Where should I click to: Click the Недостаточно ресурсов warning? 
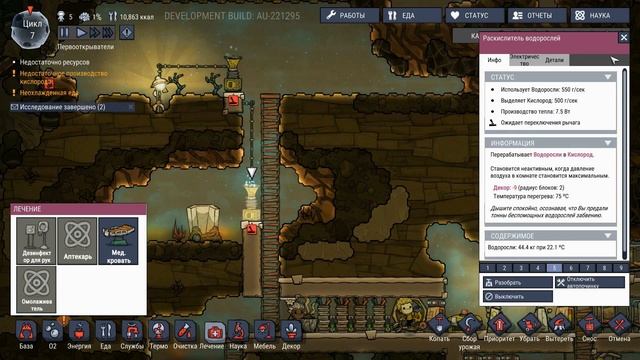pos(54,62)
